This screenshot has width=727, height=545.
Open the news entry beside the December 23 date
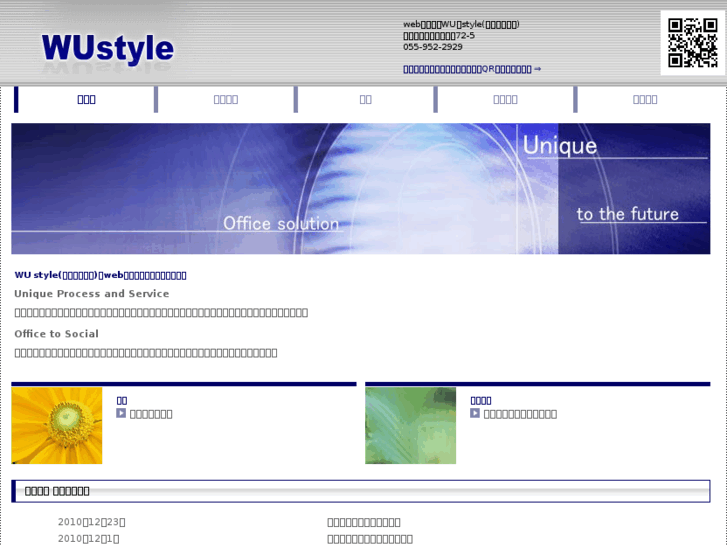(x=364, y=522)
